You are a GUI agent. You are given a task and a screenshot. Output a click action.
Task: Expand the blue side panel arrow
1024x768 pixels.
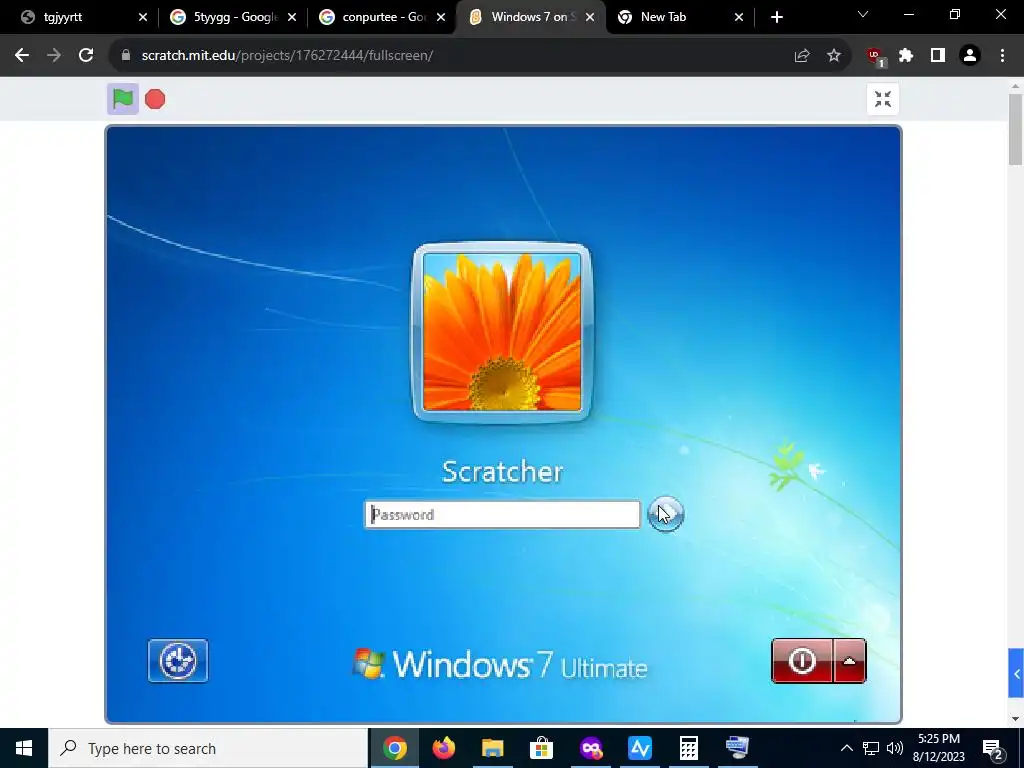pos(1016,673)
